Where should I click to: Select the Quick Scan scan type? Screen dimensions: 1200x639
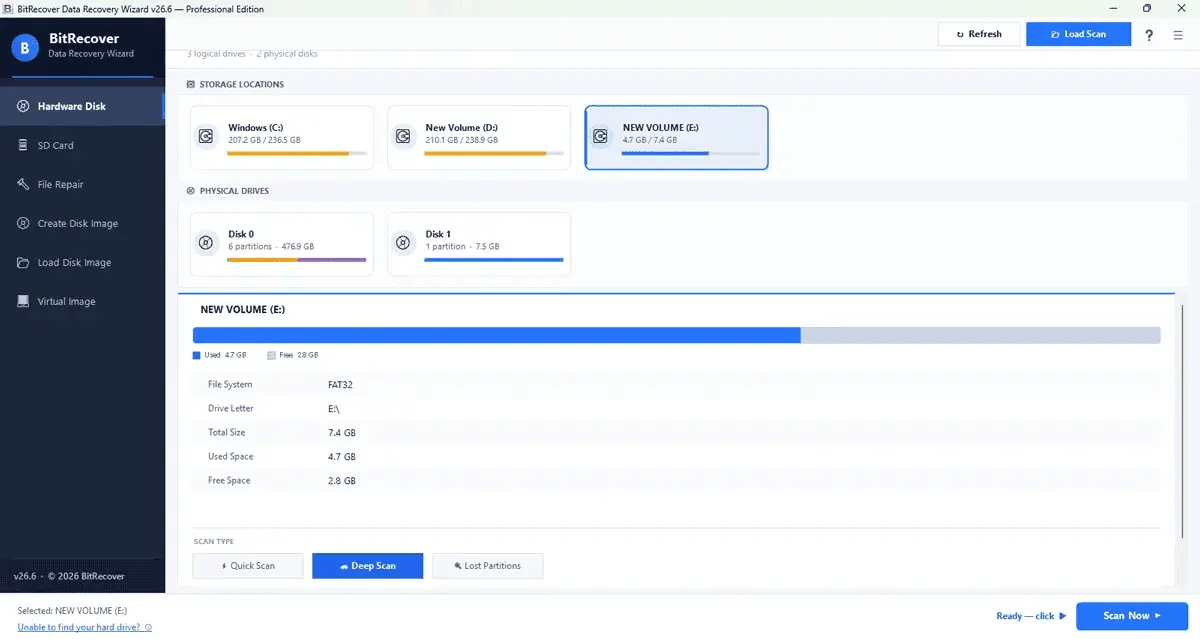coord(248,566)
